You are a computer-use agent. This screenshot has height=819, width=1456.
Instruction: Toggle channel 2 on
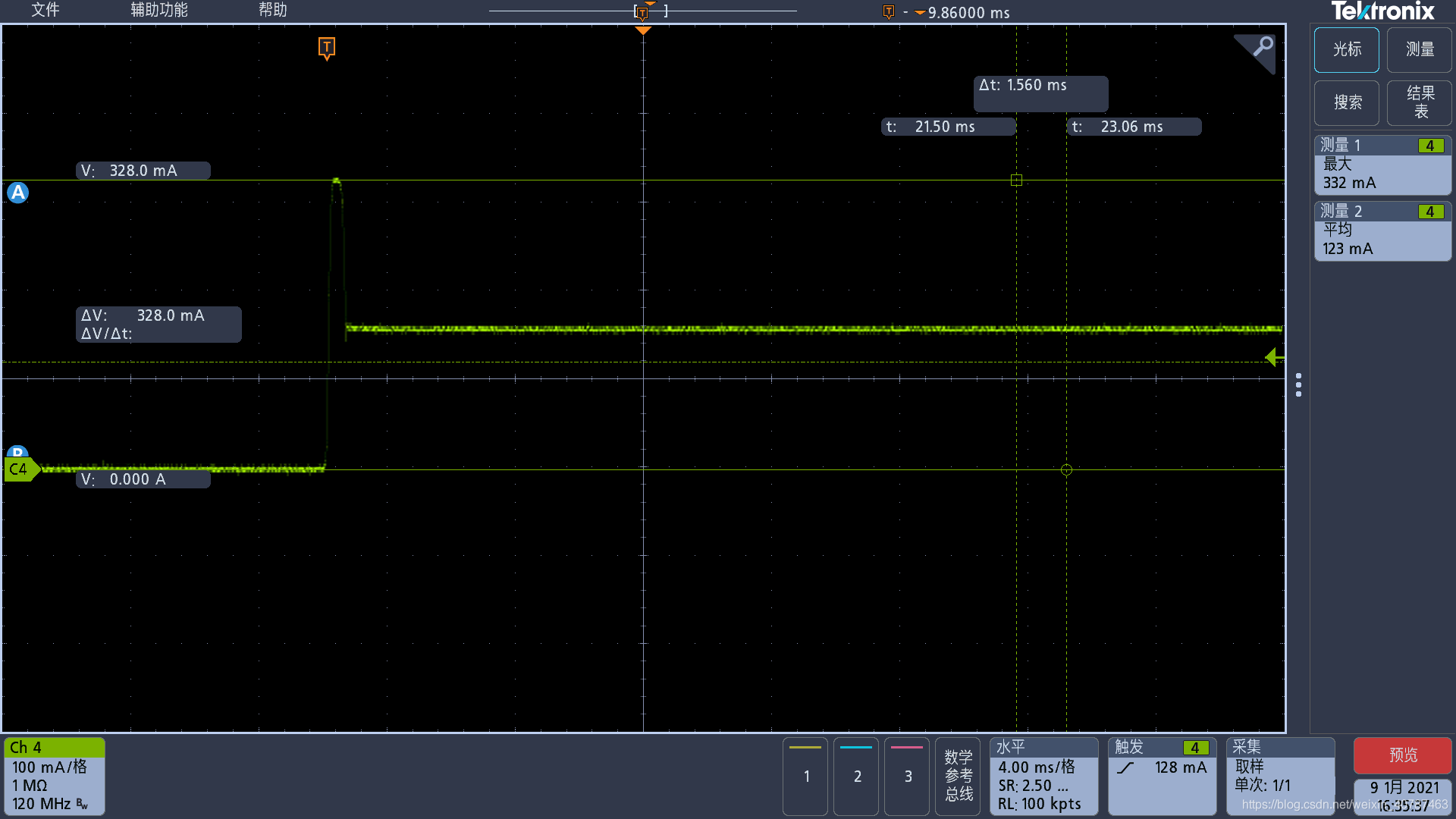click(856, 775)
